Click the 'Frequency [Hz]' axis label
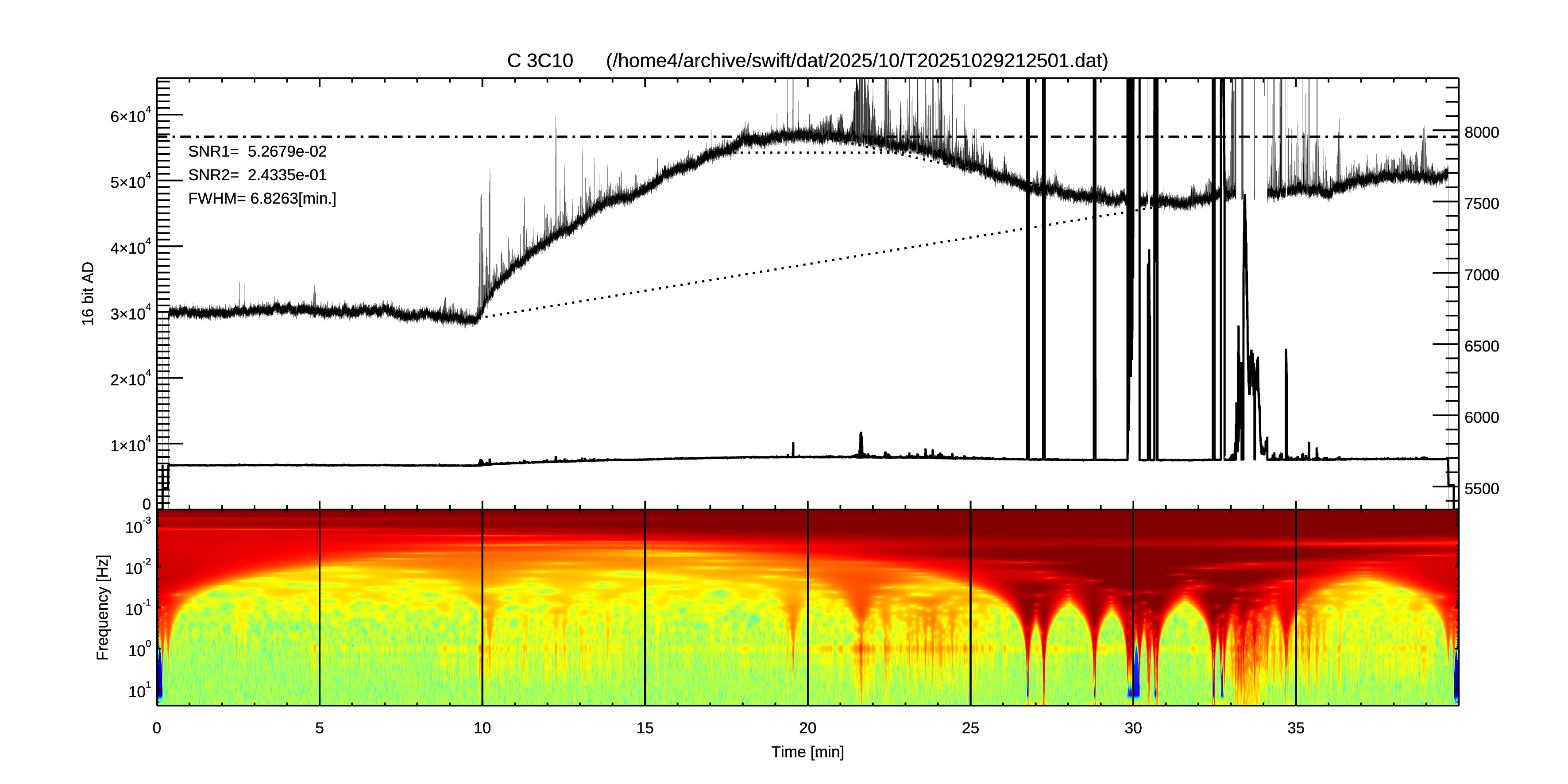The width and height of the screenshot is (1568, 784). click(103, 607)
